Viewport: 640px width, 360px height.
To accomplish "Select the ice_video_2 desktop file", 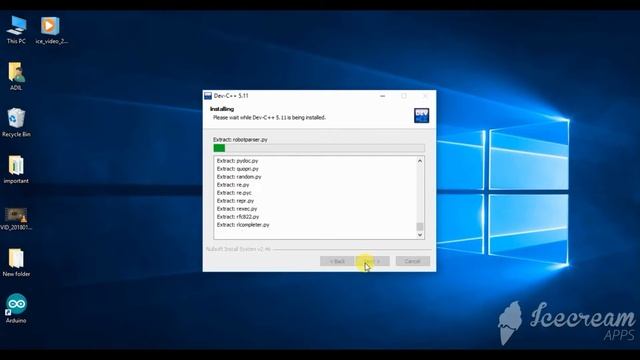I will coord(51,29).
